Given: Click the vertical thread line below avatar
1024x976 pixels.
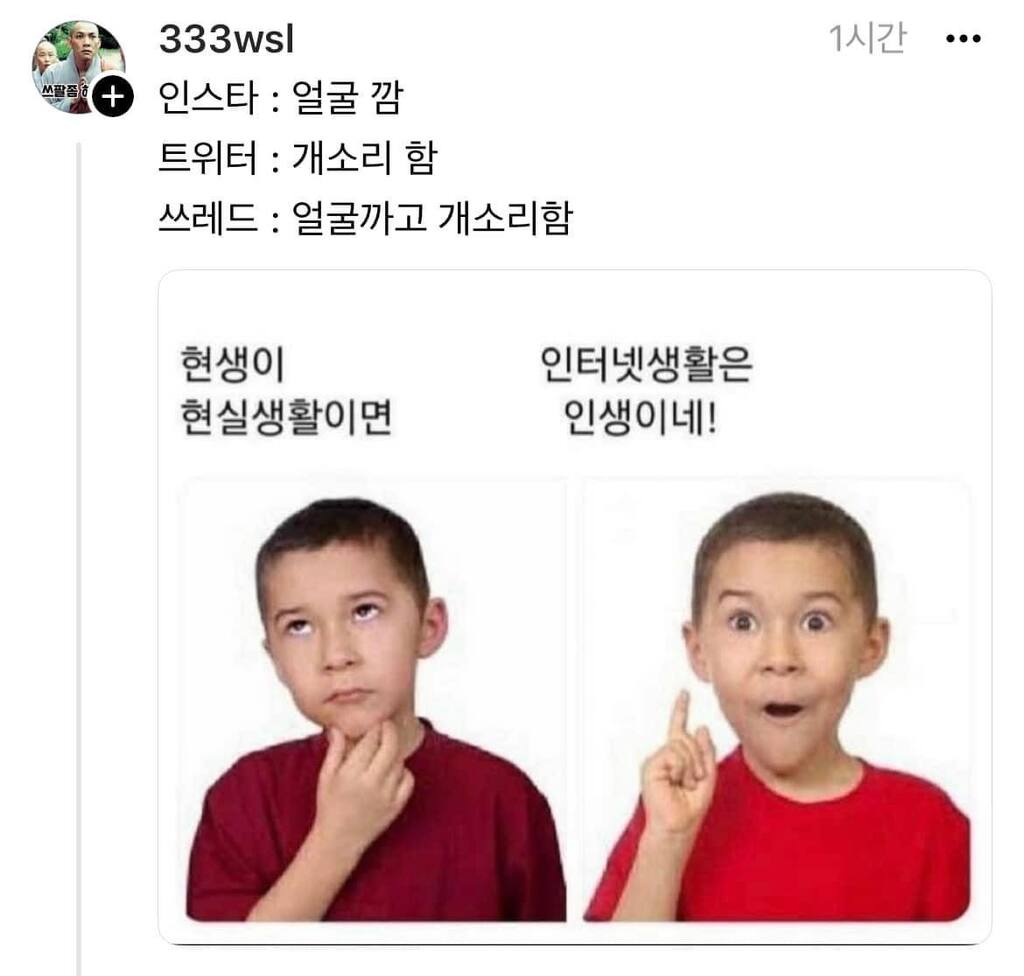Looking at the screenshot, I should point(79,559).
